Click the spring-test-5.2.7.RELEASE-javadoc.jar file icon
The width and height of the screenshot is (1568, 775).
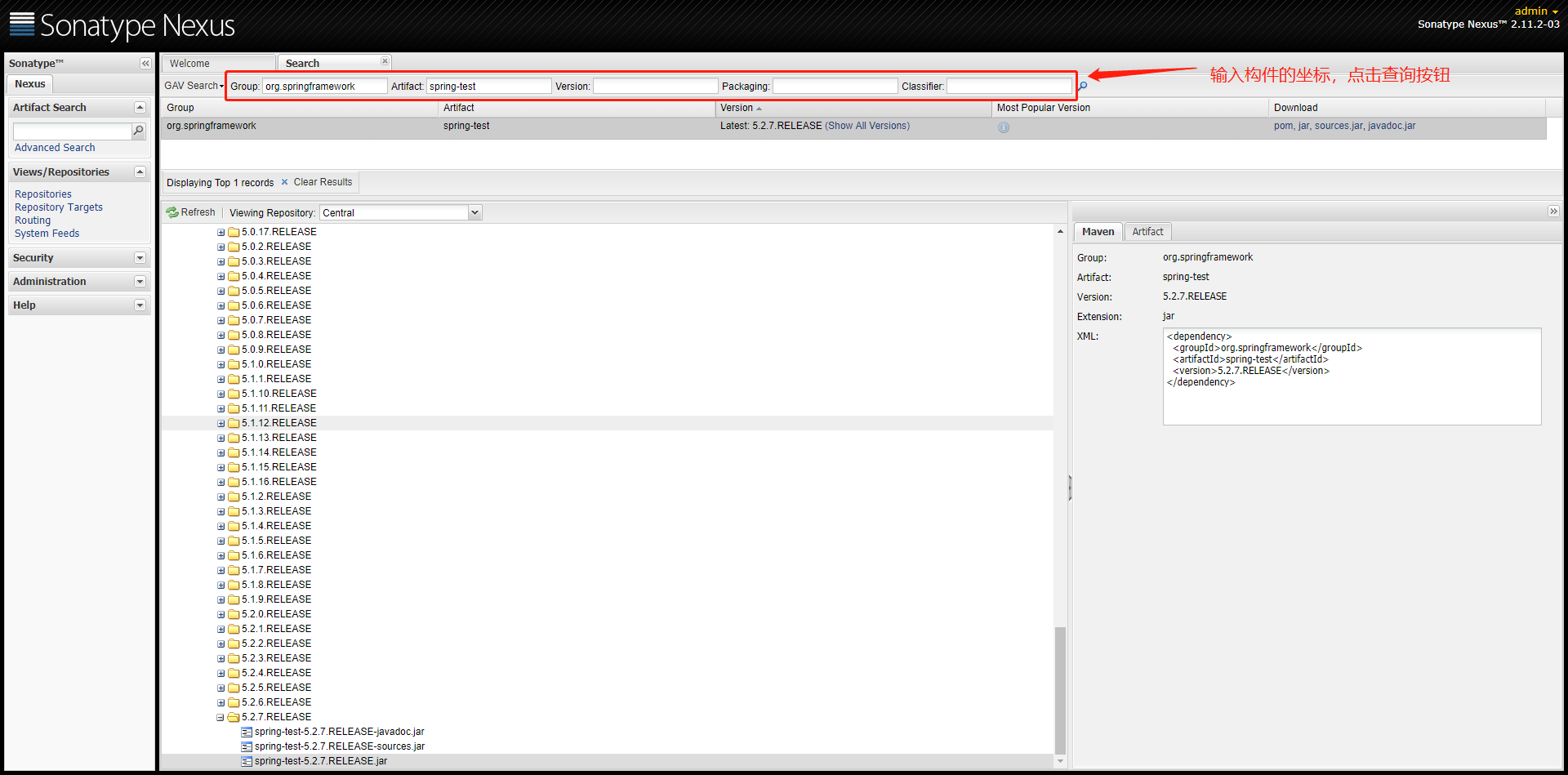coord(247,732)
